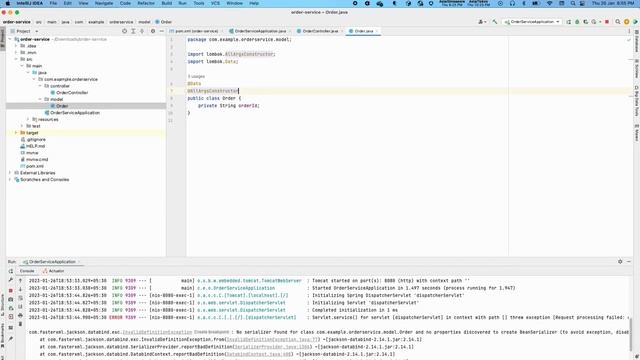Open Run panel settings gear
Viewport: 640px width, 360px height.
click(620, 262)
